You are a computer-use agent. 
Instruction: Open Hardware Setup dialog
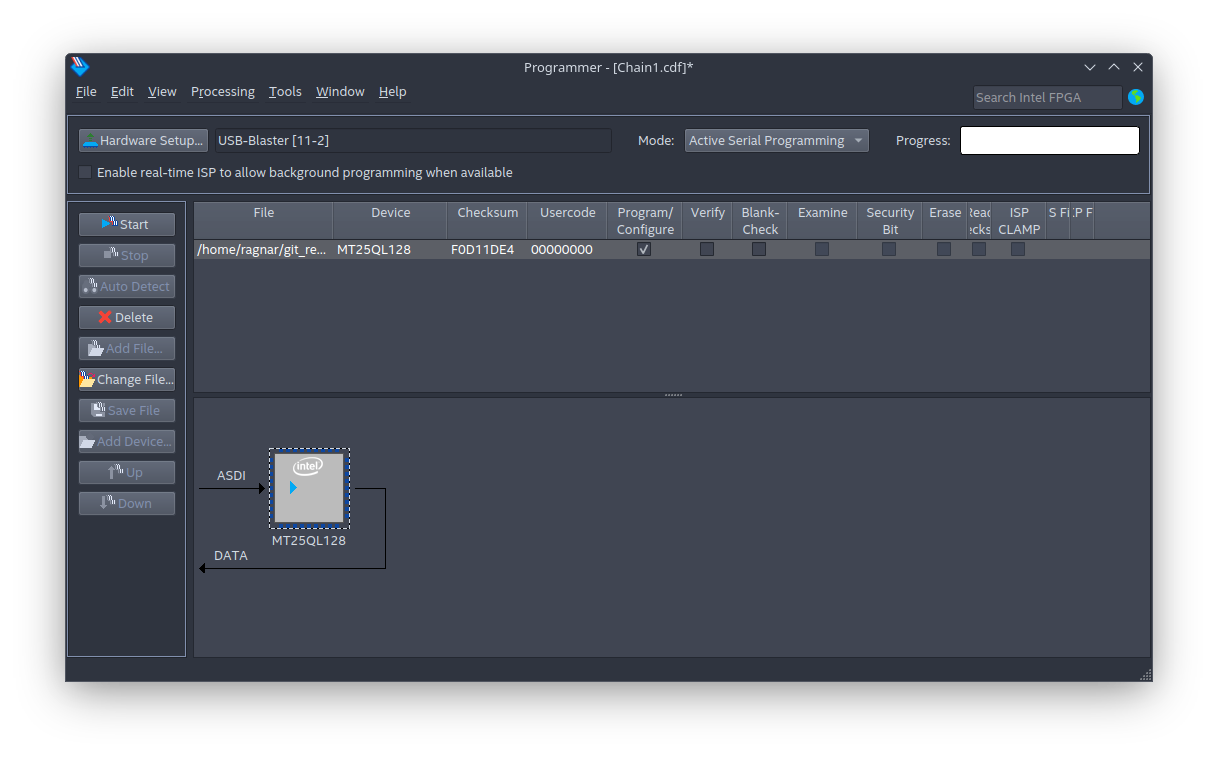click(x=142, y=140)
